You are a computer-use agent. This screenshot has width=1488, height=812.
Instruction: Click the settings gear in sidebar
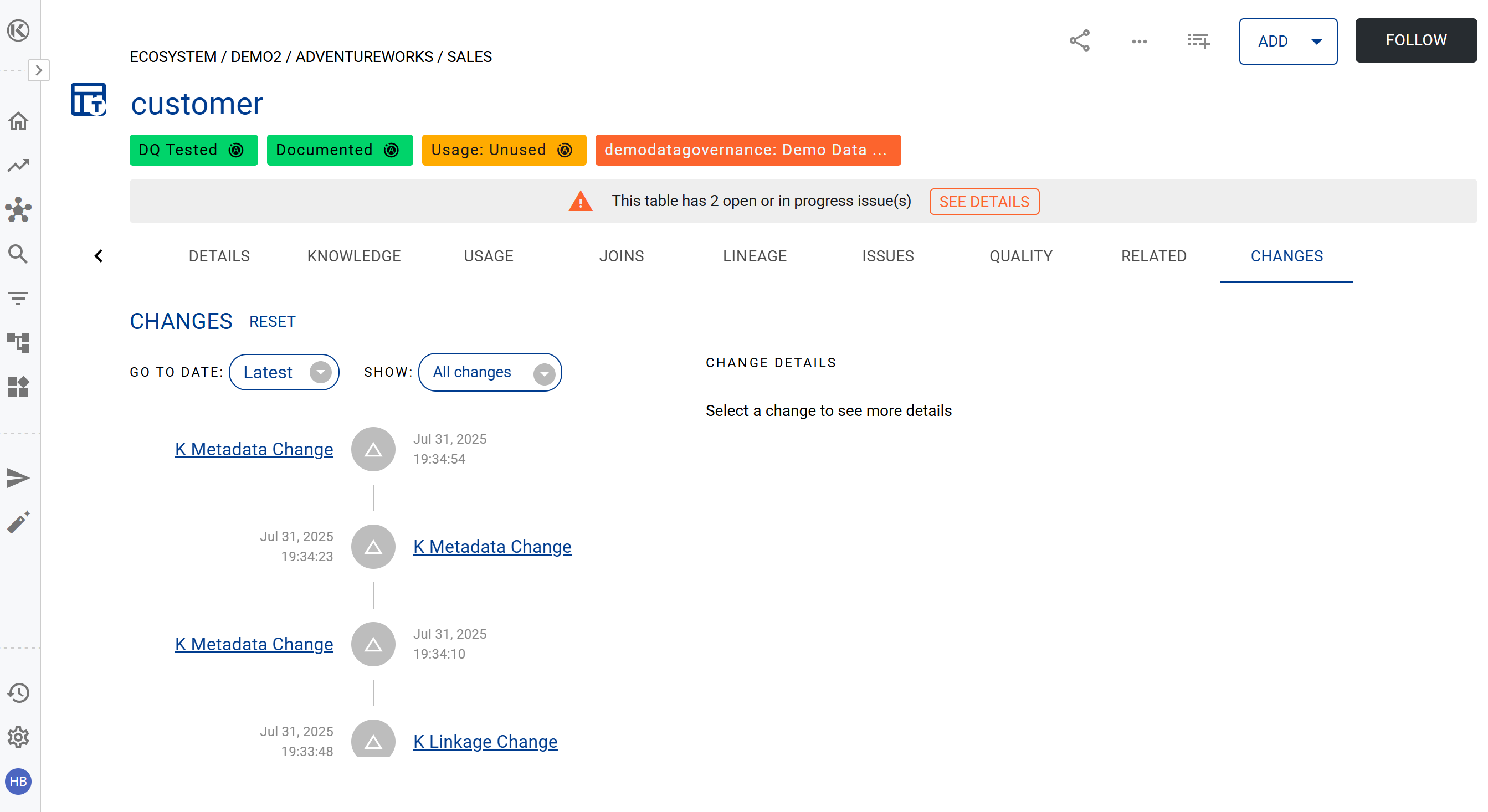click(18, 737)
